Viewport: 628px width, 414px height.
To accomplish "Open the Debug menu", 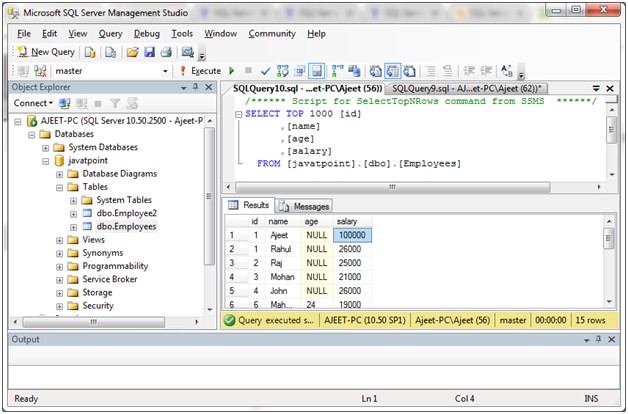I will point(147,34).
